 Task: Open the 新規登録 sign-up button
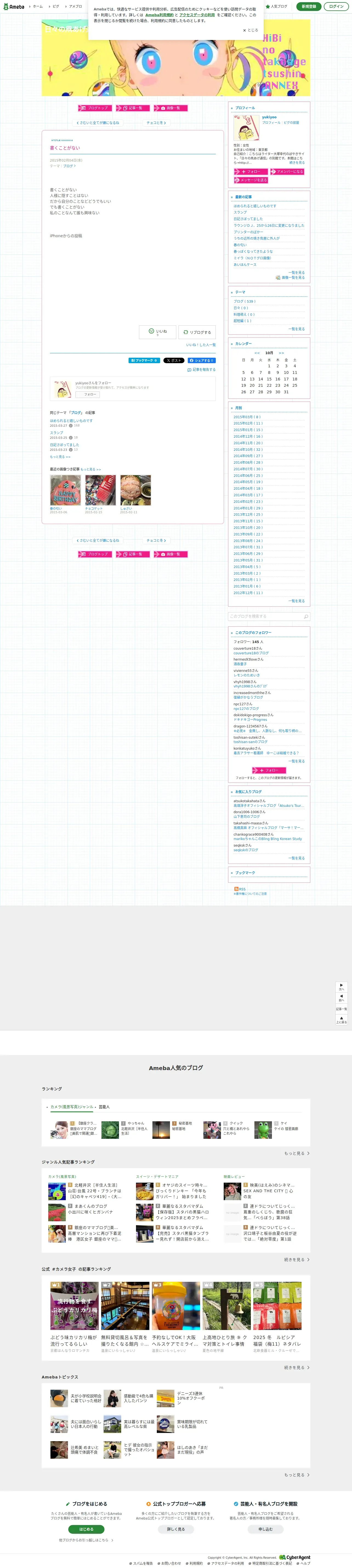click(309, 6)
